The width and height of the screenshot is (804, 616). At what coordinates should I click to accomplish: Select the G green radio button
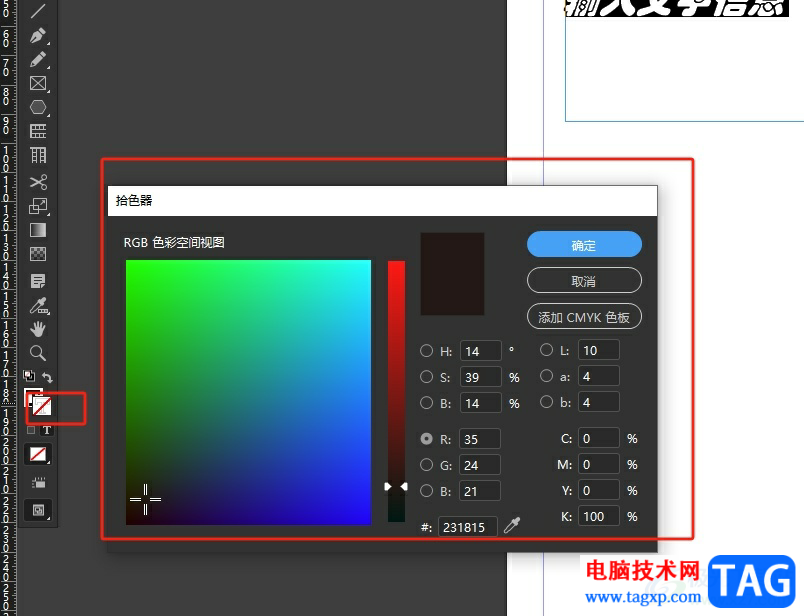click(x=426, y=465)
